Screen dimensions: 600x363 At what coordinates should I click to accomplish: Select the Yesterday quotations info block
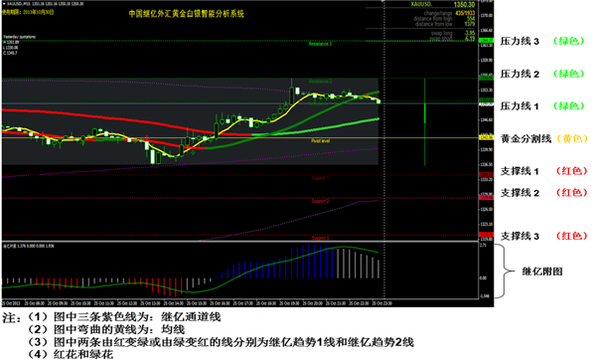coord(19,45)
